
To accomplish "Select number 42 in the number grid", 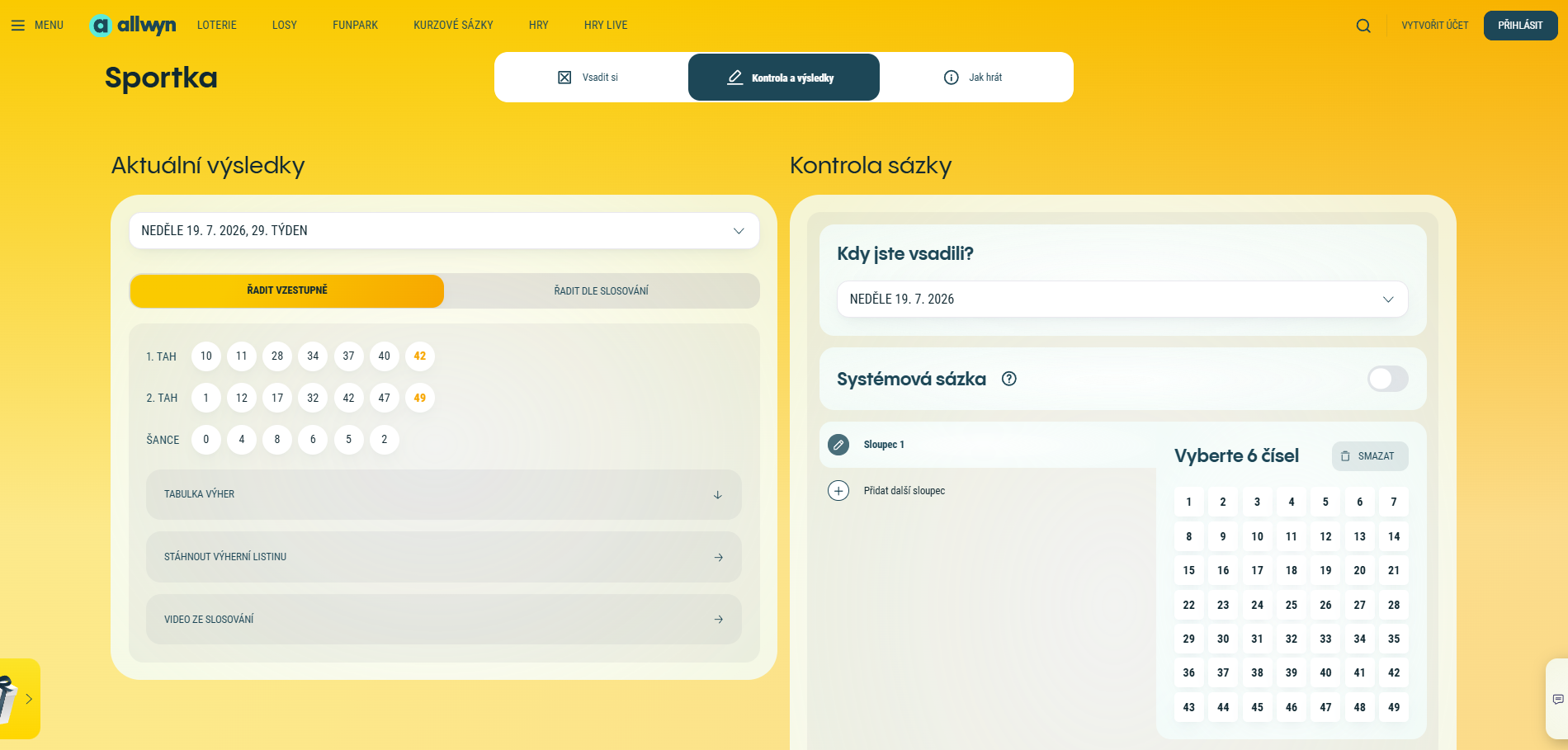I will click(x=1394, y=672).
